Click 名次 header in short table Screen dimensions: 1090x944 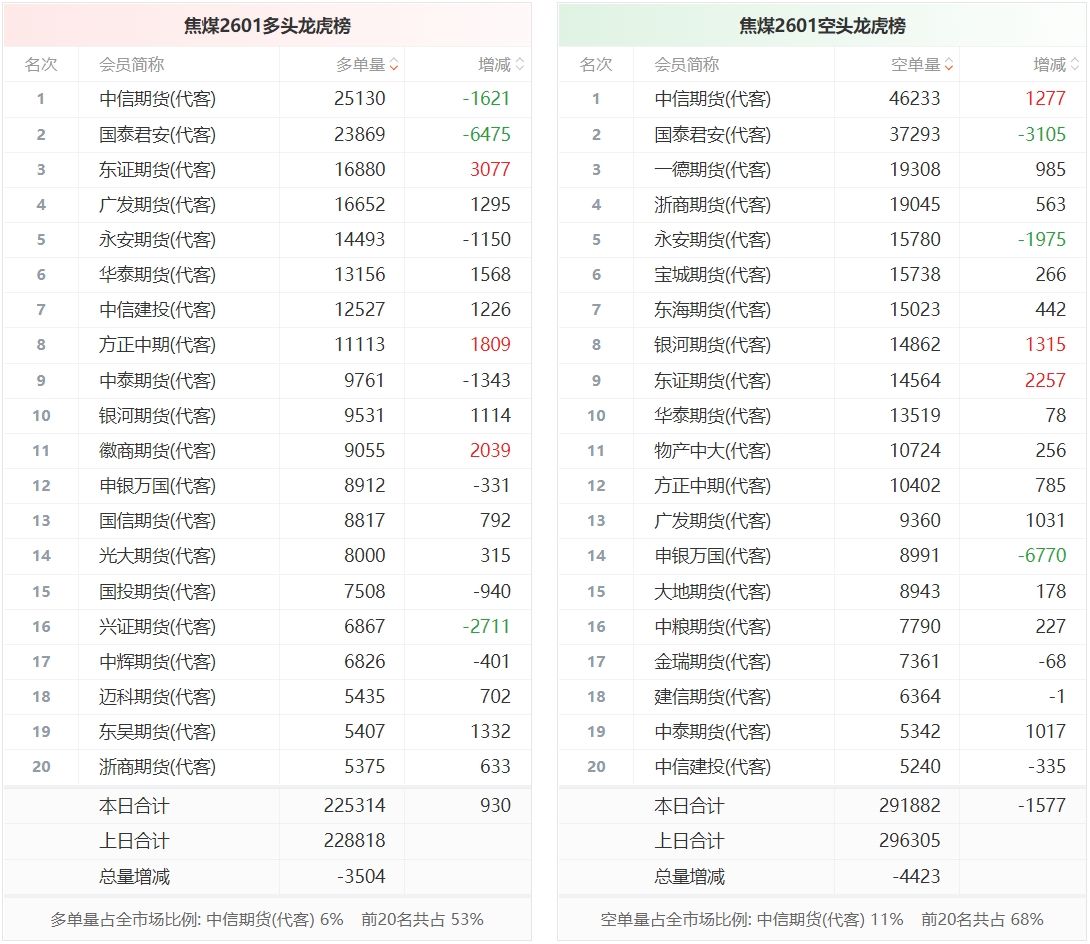(596, 65)
